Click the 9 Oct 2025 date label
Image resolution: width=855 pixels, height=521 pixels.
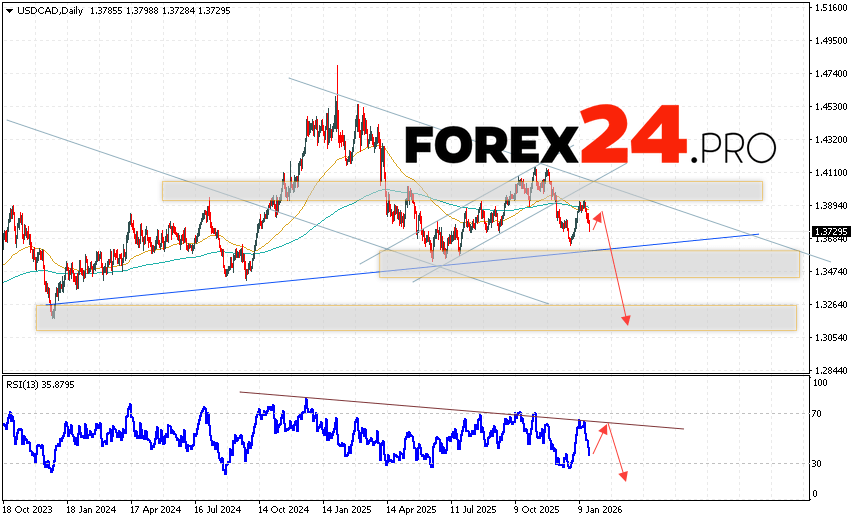point(537,510)
